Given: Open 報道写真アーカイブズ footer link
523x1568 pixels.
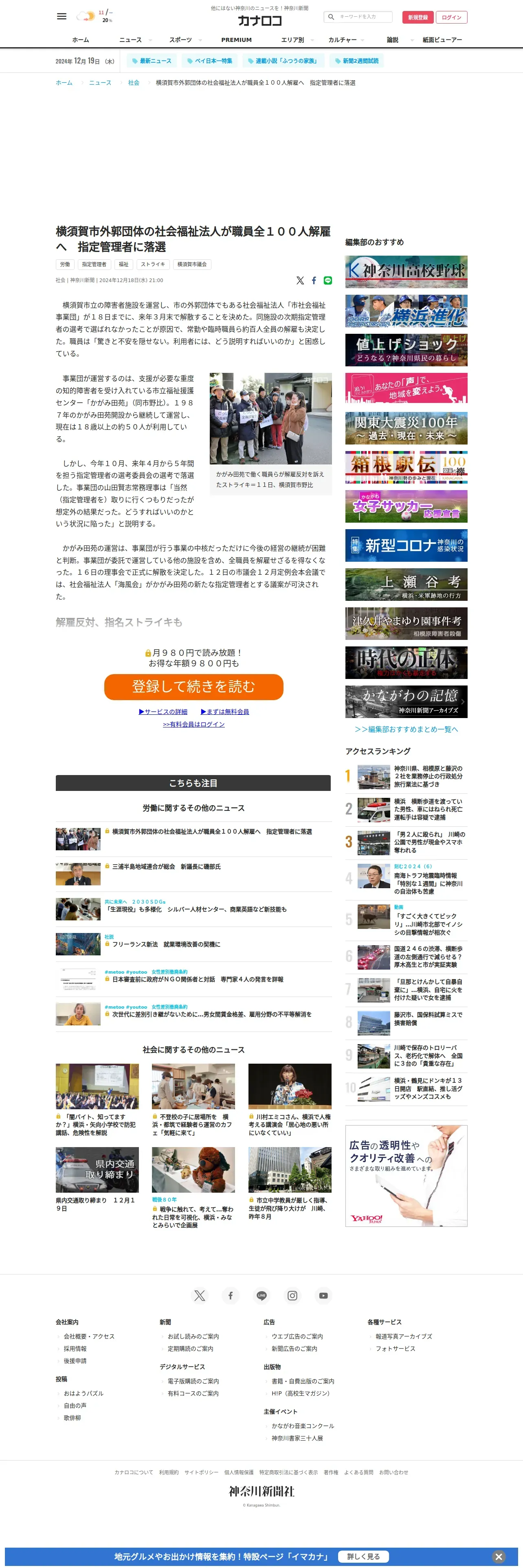Looking at the screenshot, I should (404, 1336).
